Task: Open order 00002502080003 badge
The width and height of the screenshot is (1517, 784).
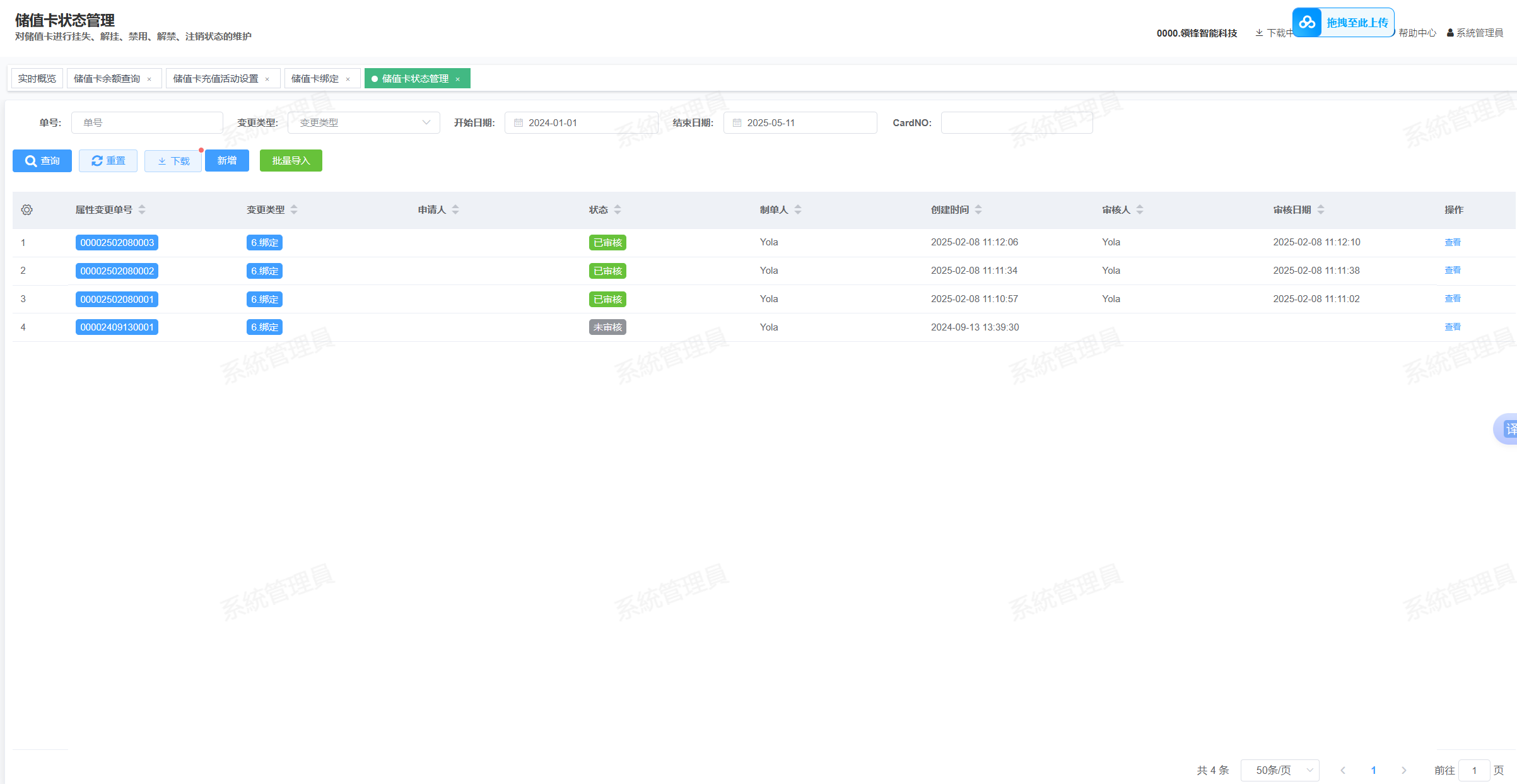Action: (x=117, y=243)
